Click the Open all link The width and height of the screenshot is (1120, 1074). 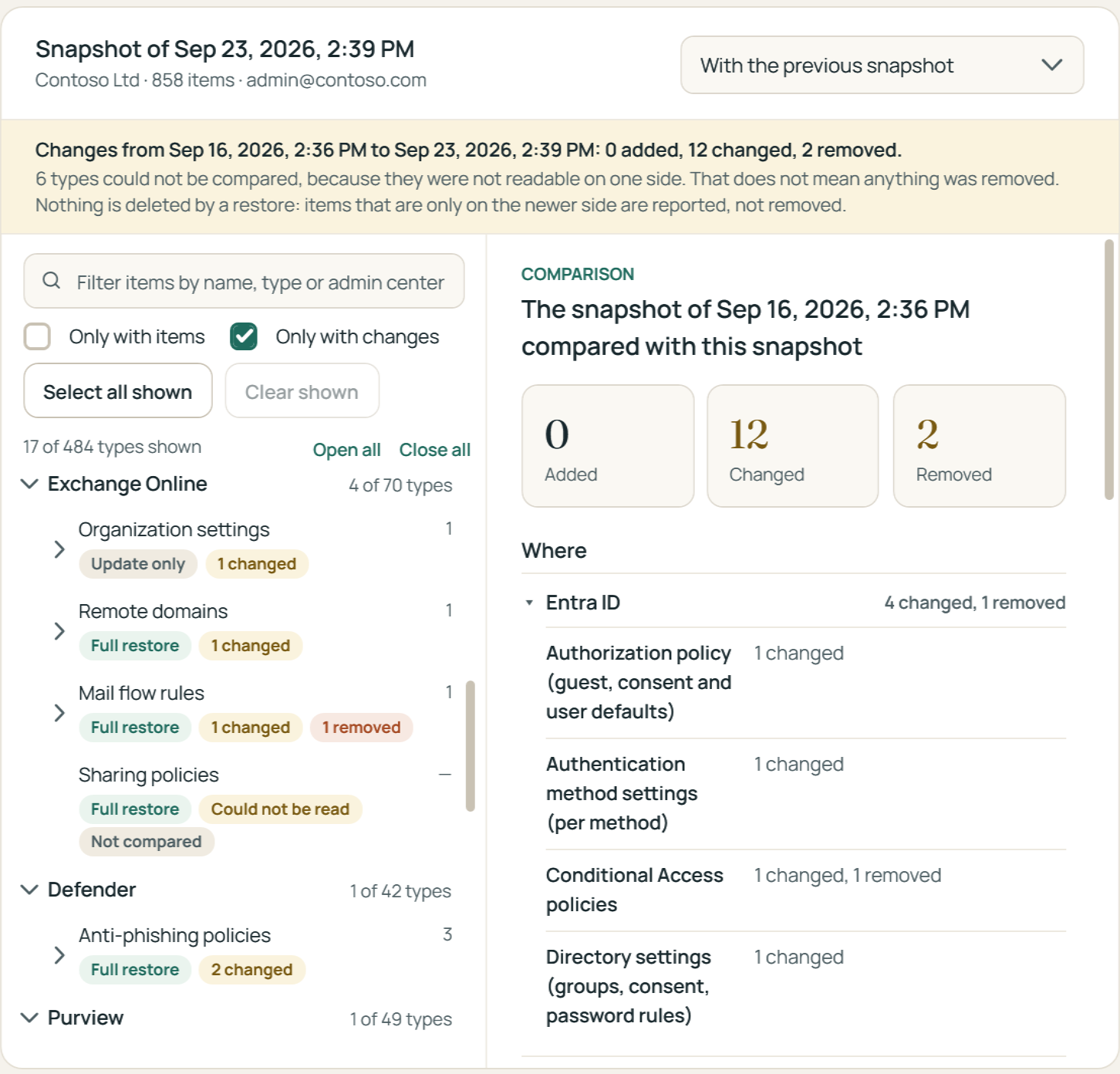(x=346, y=450)
